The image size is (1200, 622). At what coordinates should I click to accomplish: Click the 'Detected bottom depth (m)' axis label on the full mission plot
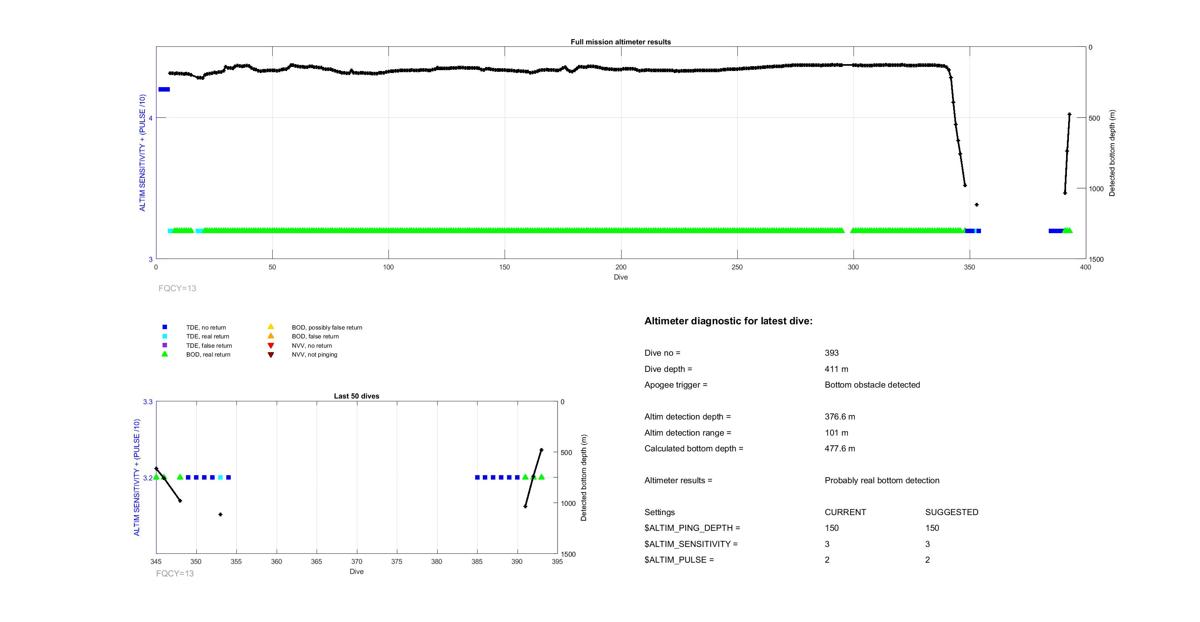[1112, 153]
